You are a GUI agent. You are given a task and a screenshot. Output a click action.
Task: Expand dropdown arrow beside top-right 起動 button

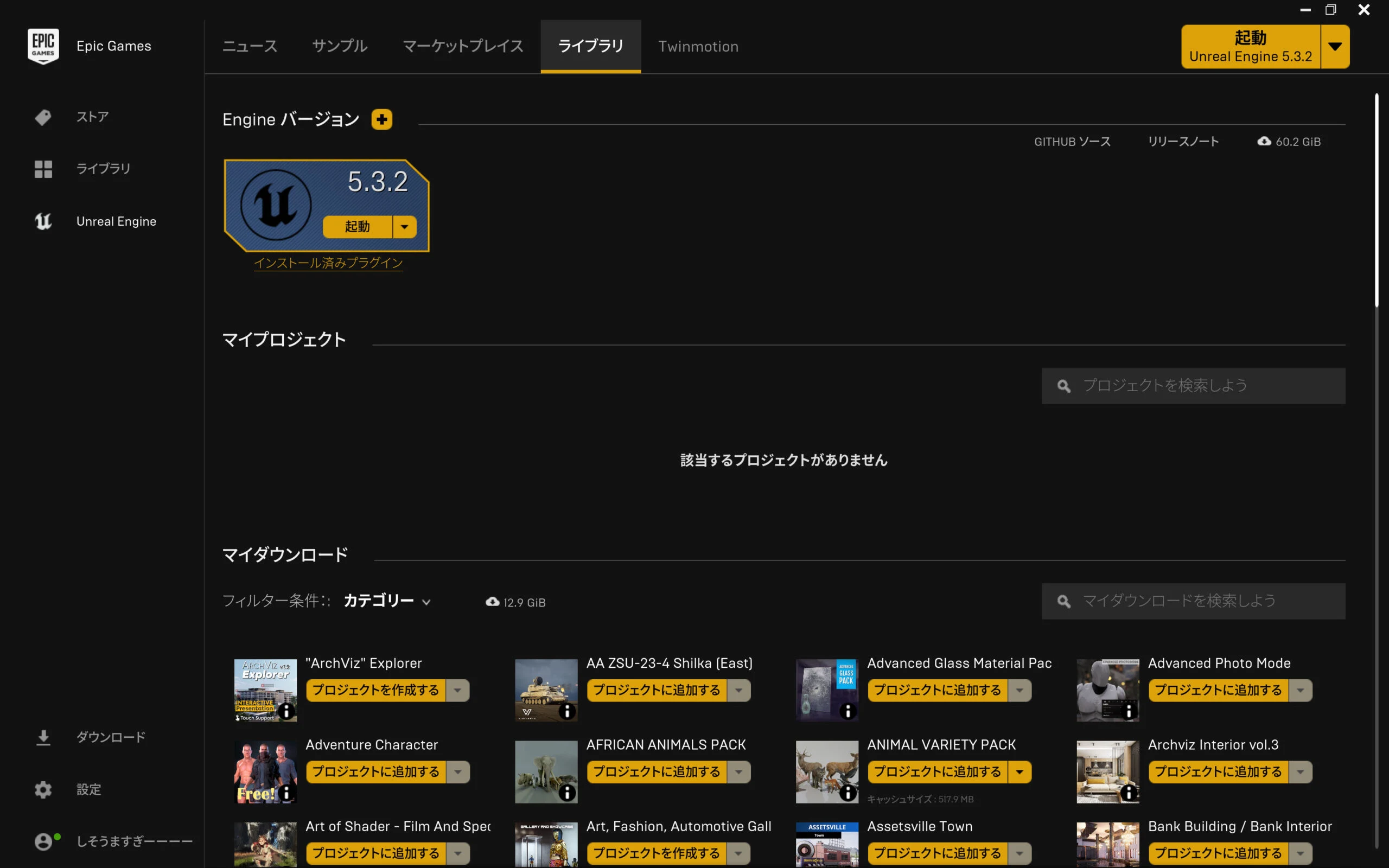coord(1335,47)
